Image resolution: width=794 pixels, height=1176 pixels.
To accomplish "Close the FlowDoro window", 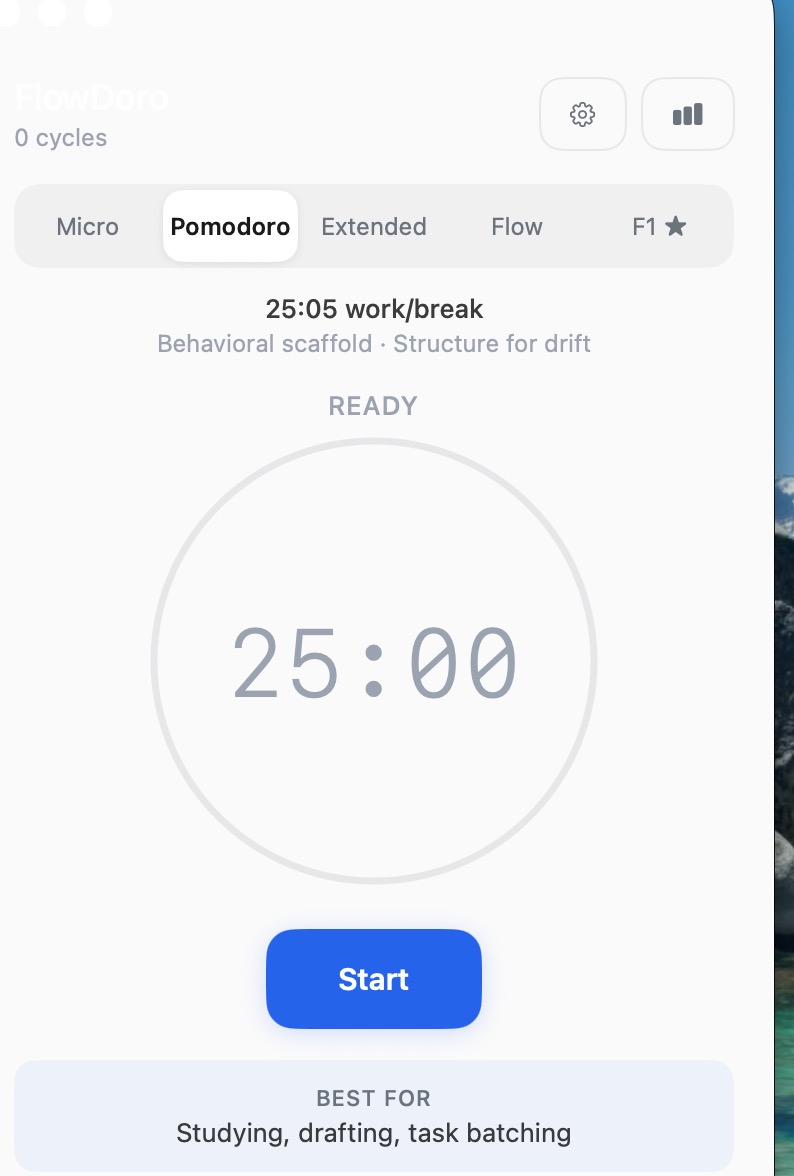I will pyautogui.click(x=7, y=10).
